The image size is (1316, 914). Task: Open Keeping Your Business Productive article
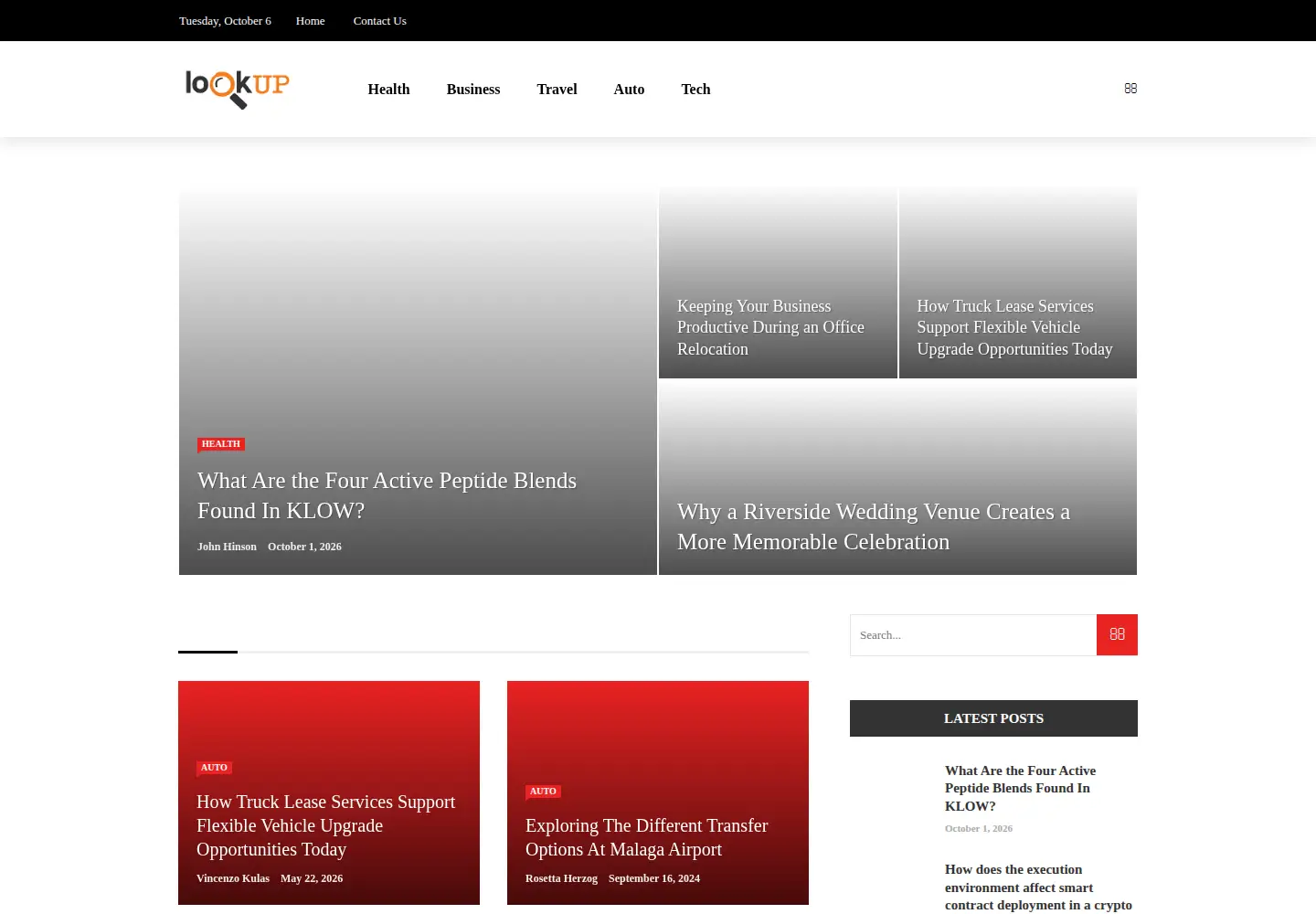(x=770, y=327)
